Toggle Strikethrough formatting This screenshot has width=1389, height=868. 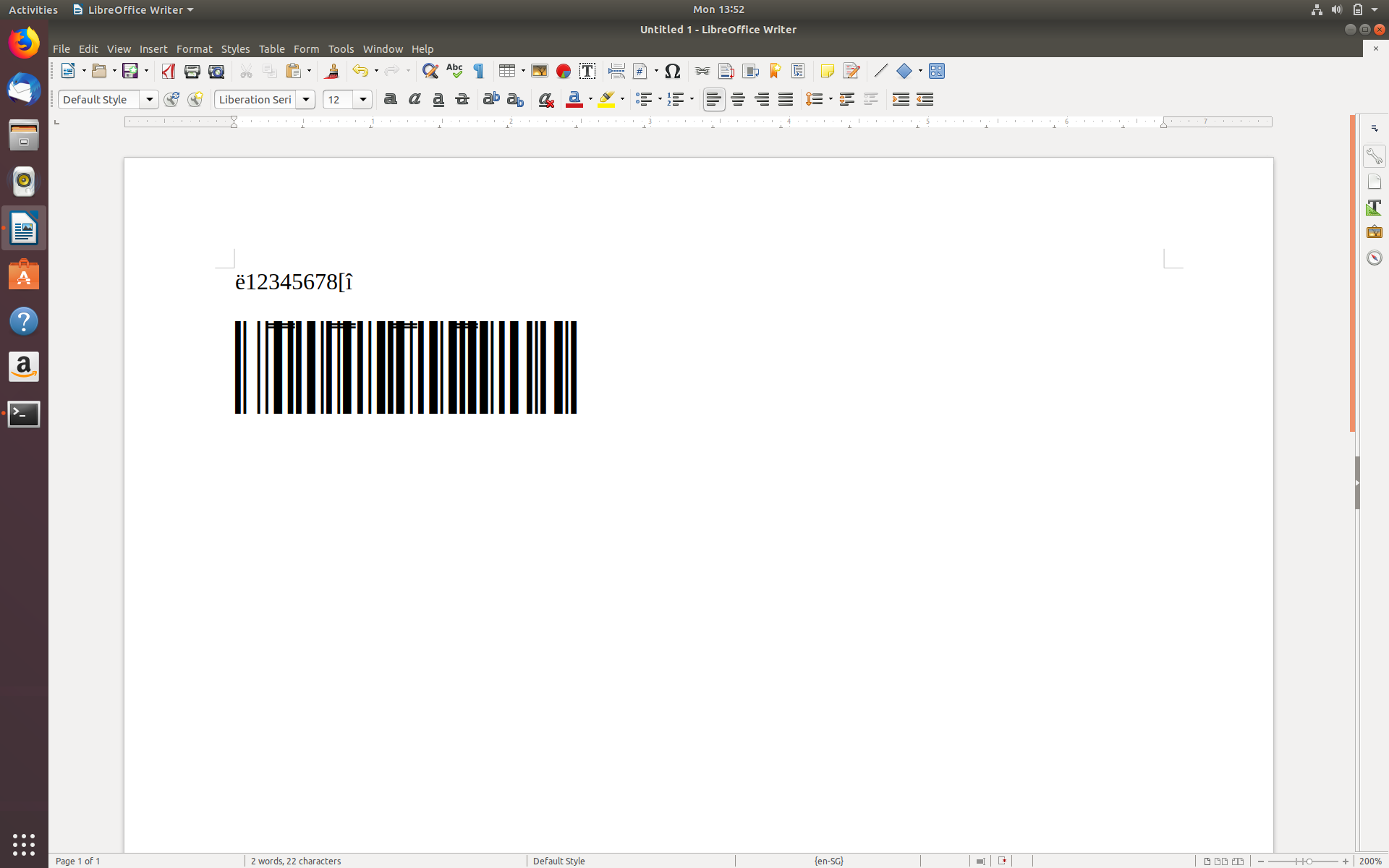click(462, 99)
